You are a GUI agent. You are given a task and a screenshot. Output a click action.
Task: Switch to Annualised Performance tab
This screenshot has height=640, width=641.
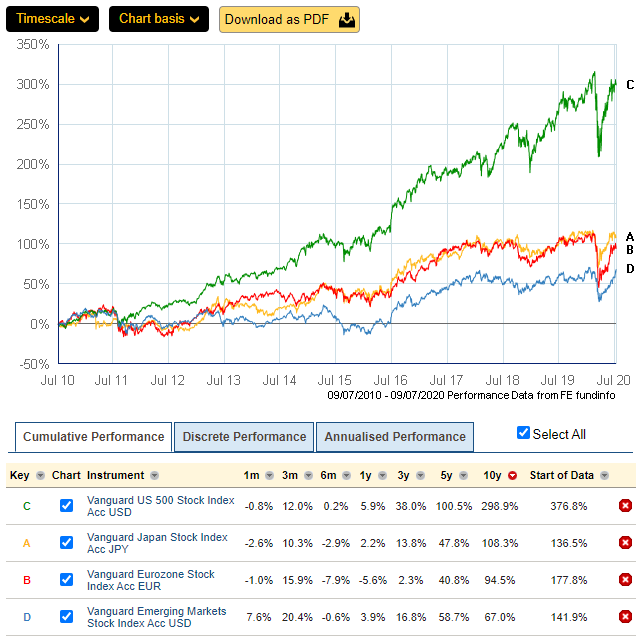click(x=395, y=436)
